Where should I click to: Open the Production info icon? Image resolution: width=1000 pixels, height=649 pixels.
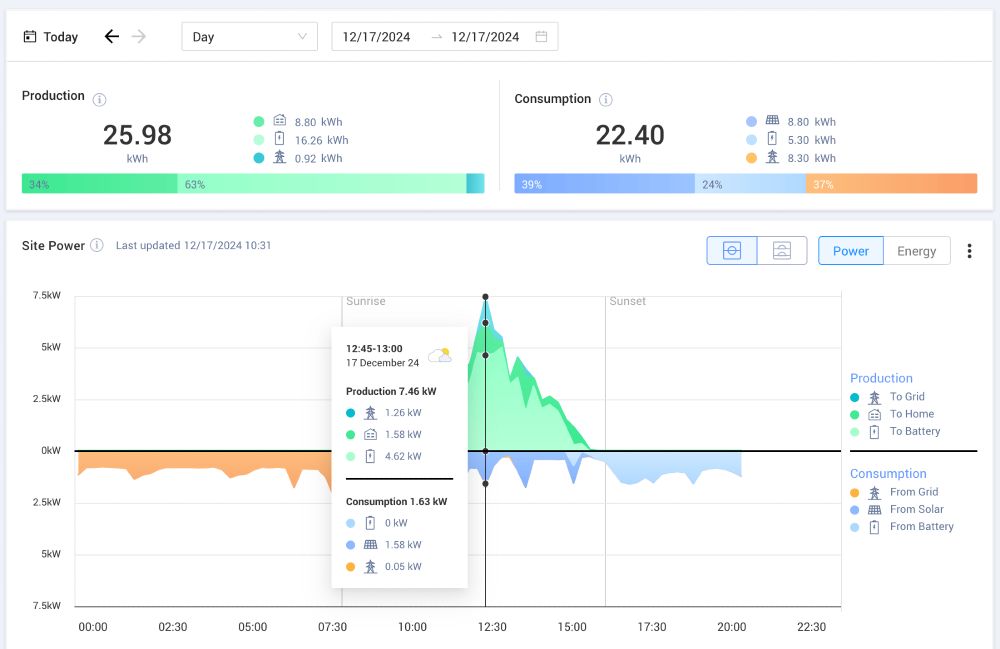tap(99, 99)
